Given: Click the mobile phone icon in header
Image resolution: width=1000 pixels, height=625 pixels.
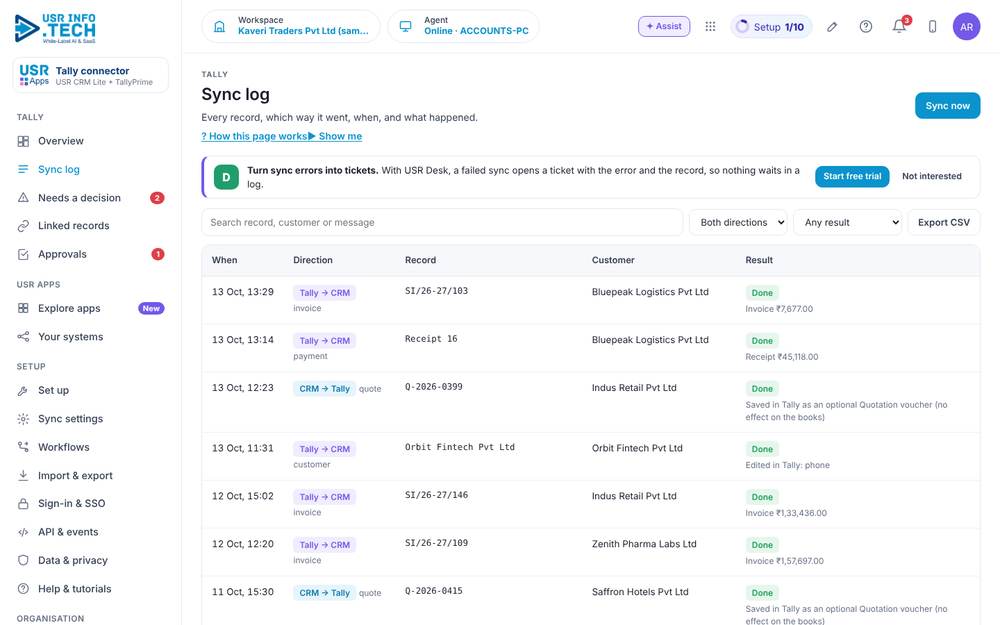Looking at the screenshot, I should (x=932, y=26).
